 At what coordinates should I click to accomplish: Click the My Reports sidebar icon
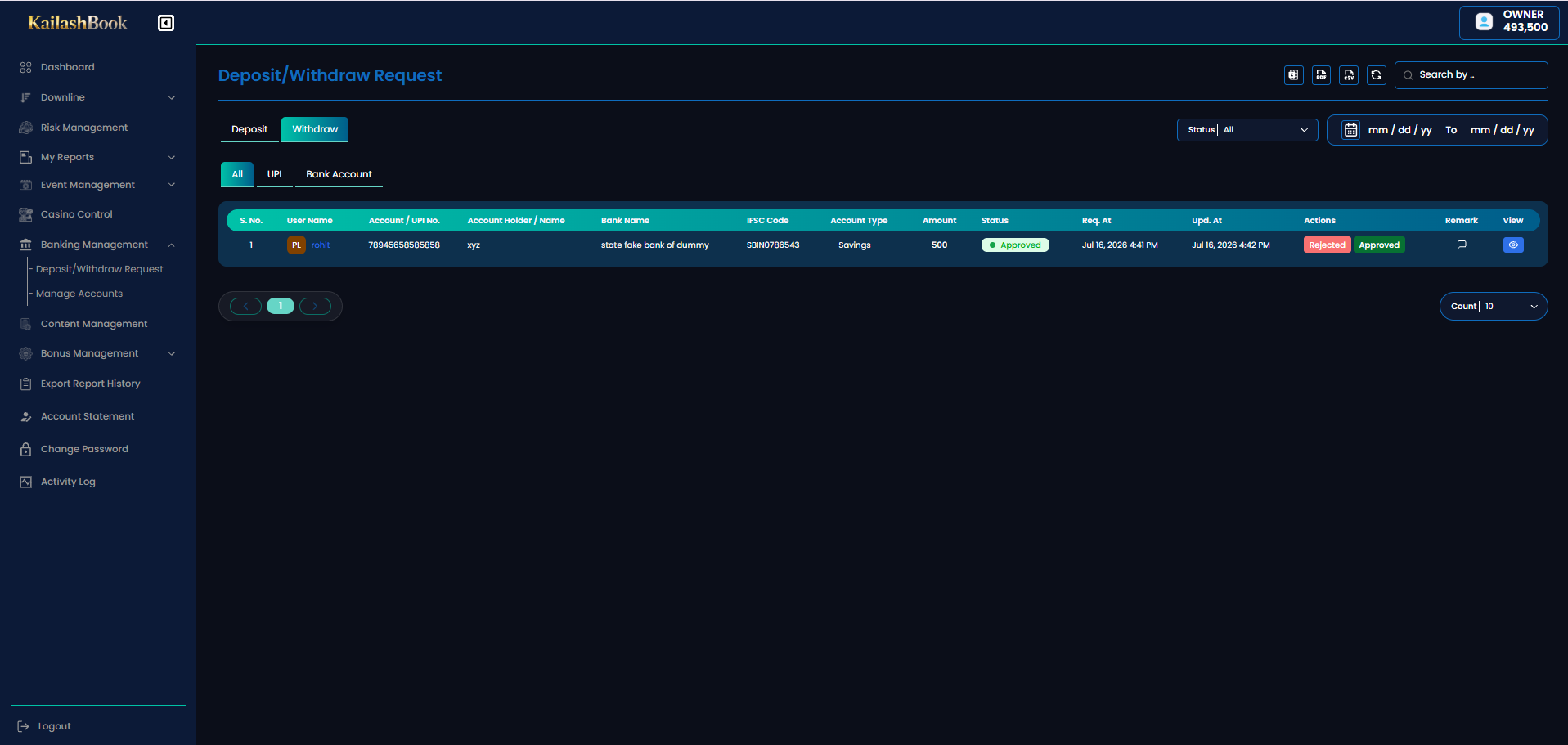[25, 157]
